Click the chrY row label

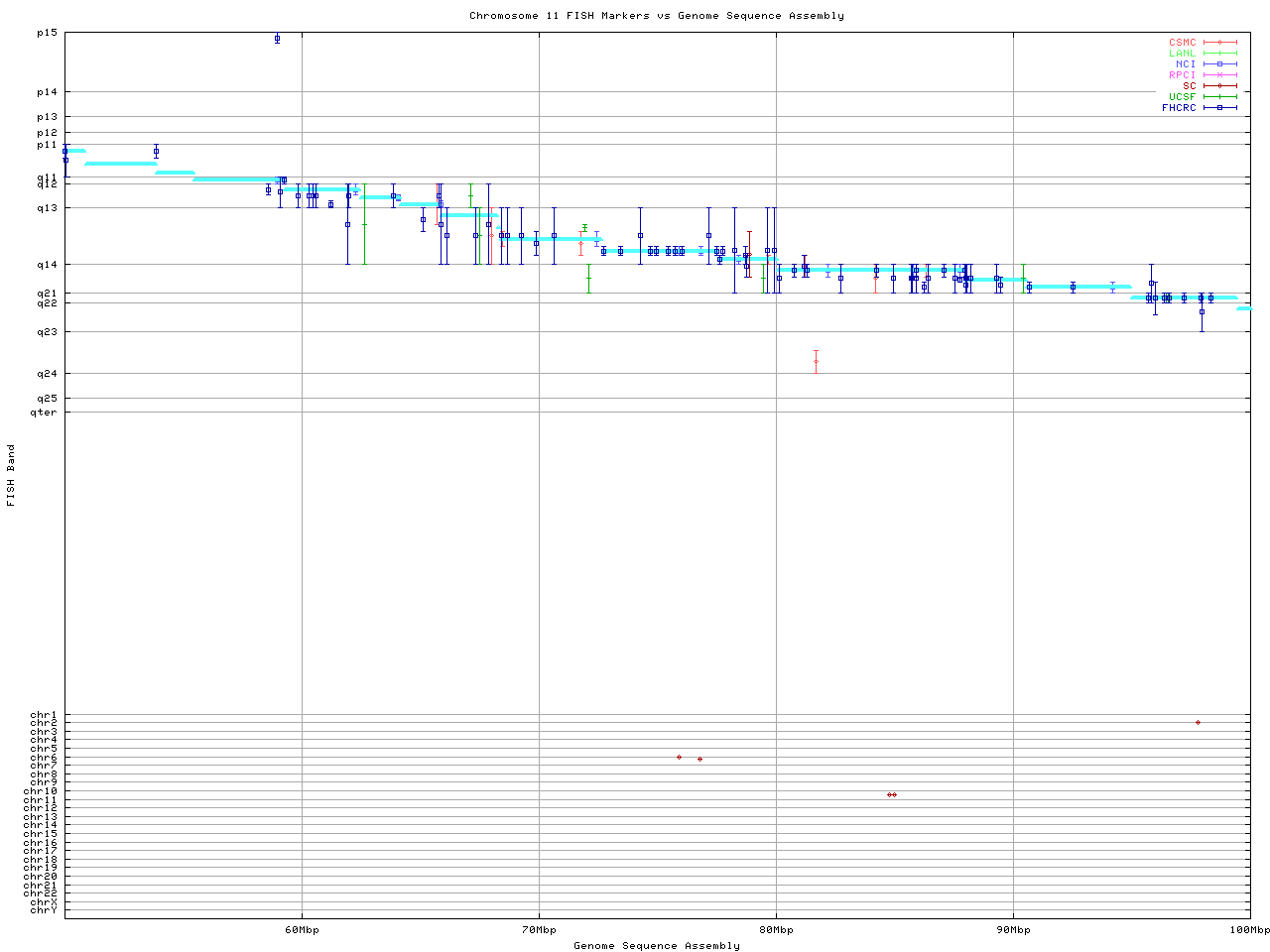point(44,910)
